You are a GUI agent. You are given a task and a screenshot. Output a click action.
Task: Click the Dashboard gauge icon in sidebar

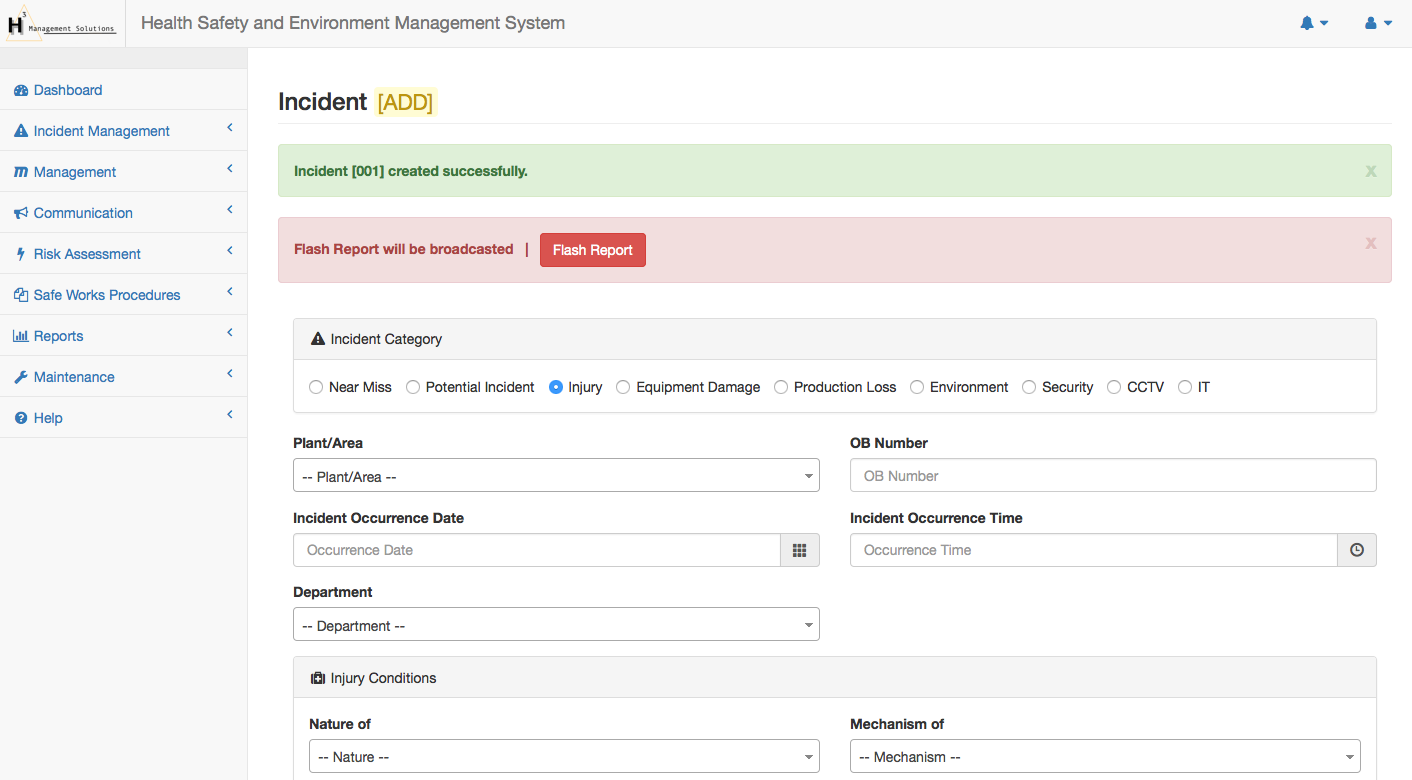pos(21,90)
